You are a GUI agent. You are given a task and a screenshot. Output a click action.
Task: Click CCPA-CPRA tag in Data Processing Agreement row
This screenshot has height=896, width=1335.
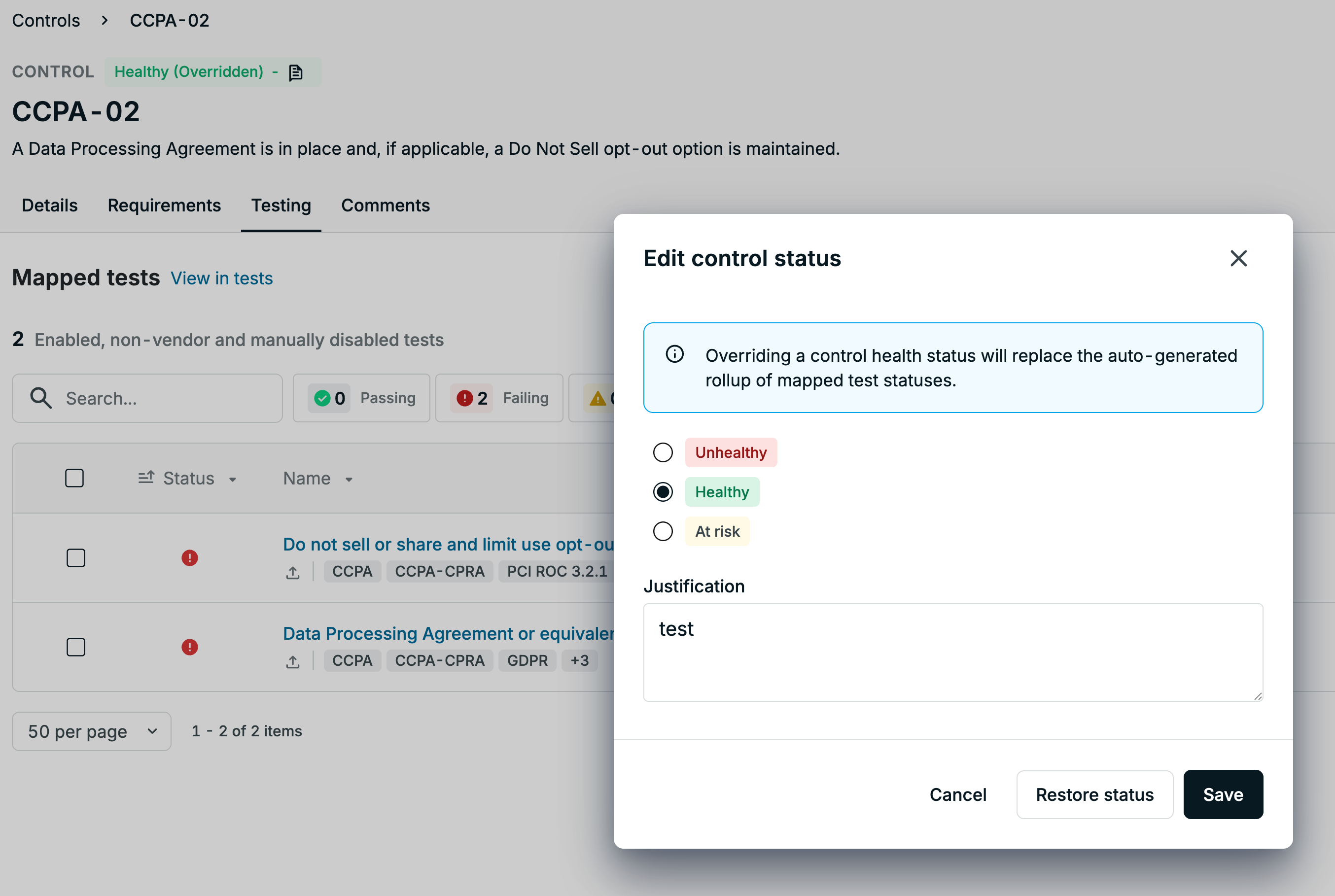coord(439,660)
